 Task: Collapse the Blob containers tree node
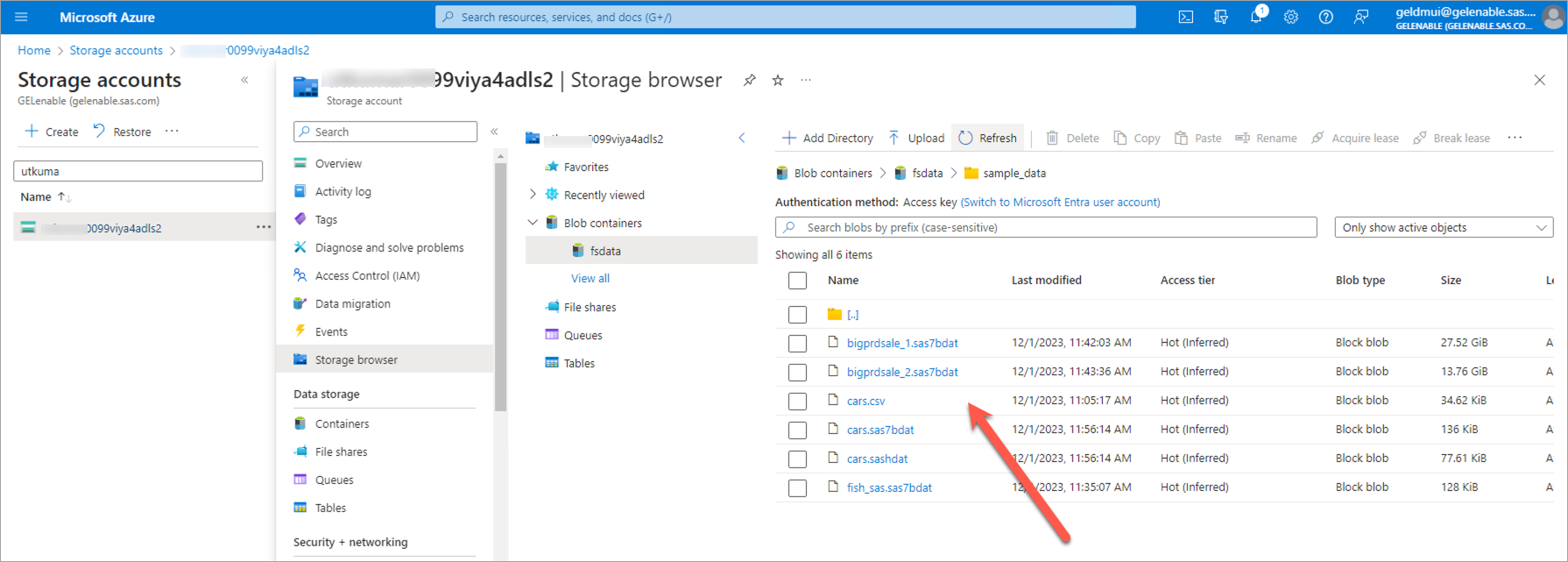pyautogui.click(x=533, y=223)
